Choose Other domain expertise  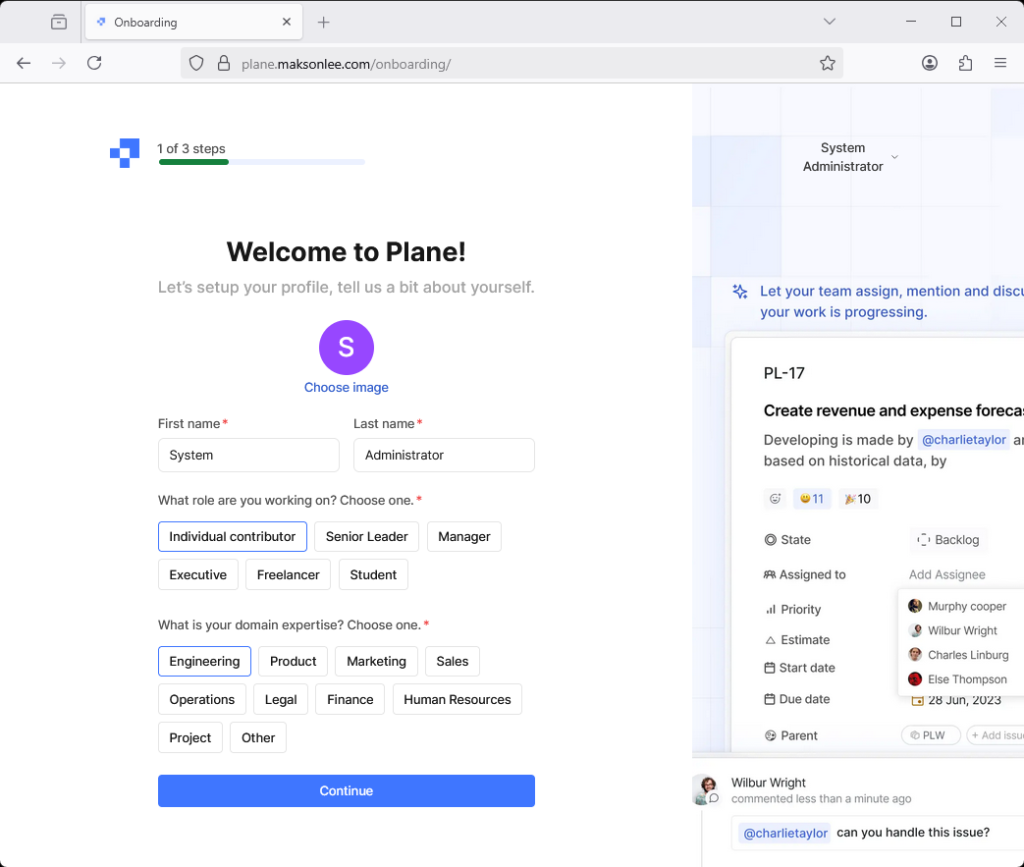pos(258,738)
